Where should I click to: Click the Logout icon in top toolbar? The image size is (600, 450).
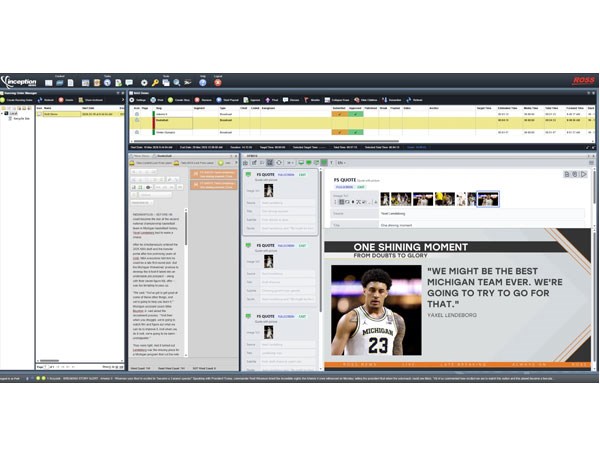pos(218,82)
